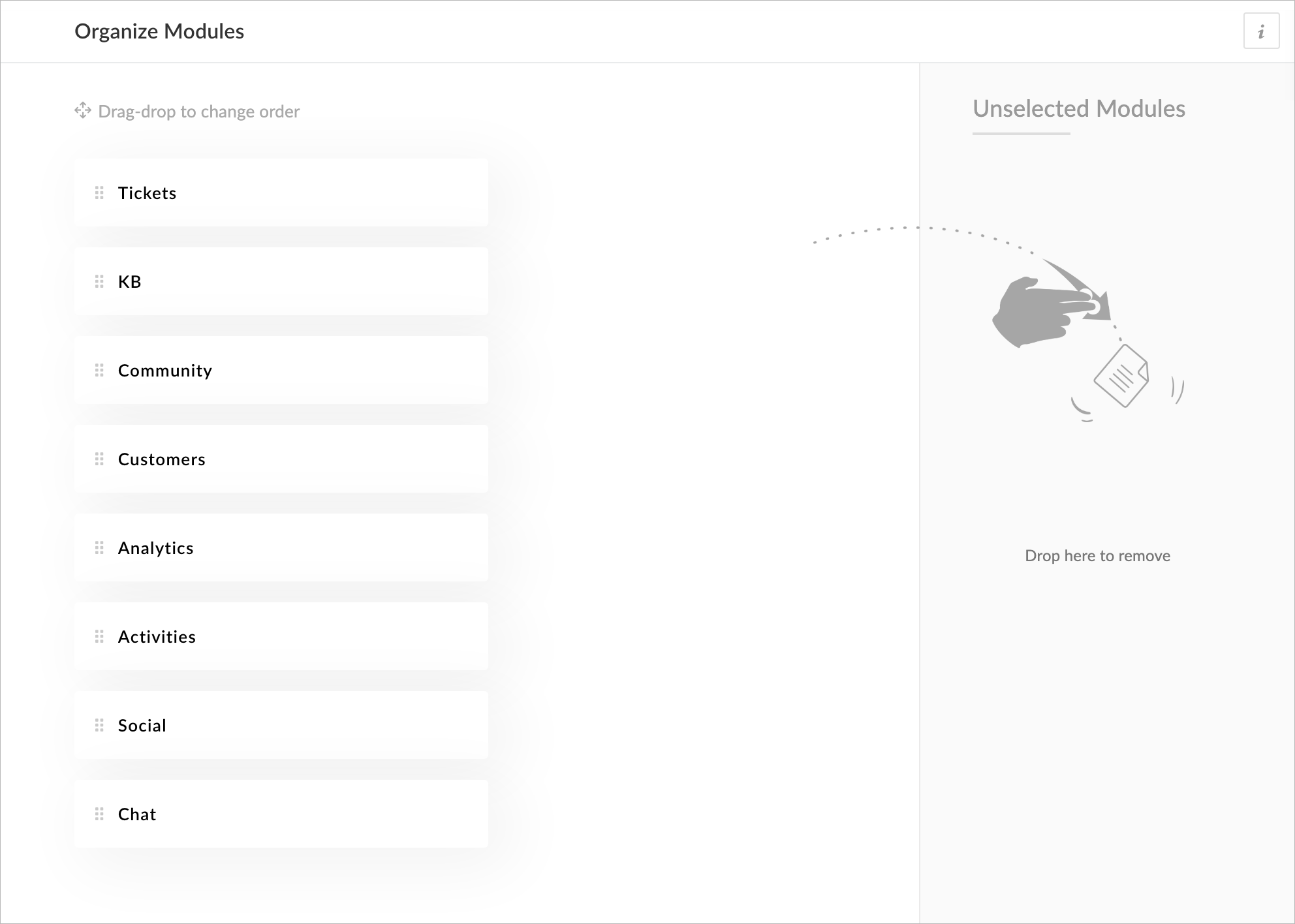Click the info icon button
The height and width of the screenshot is (924, 1295).
1261,31
